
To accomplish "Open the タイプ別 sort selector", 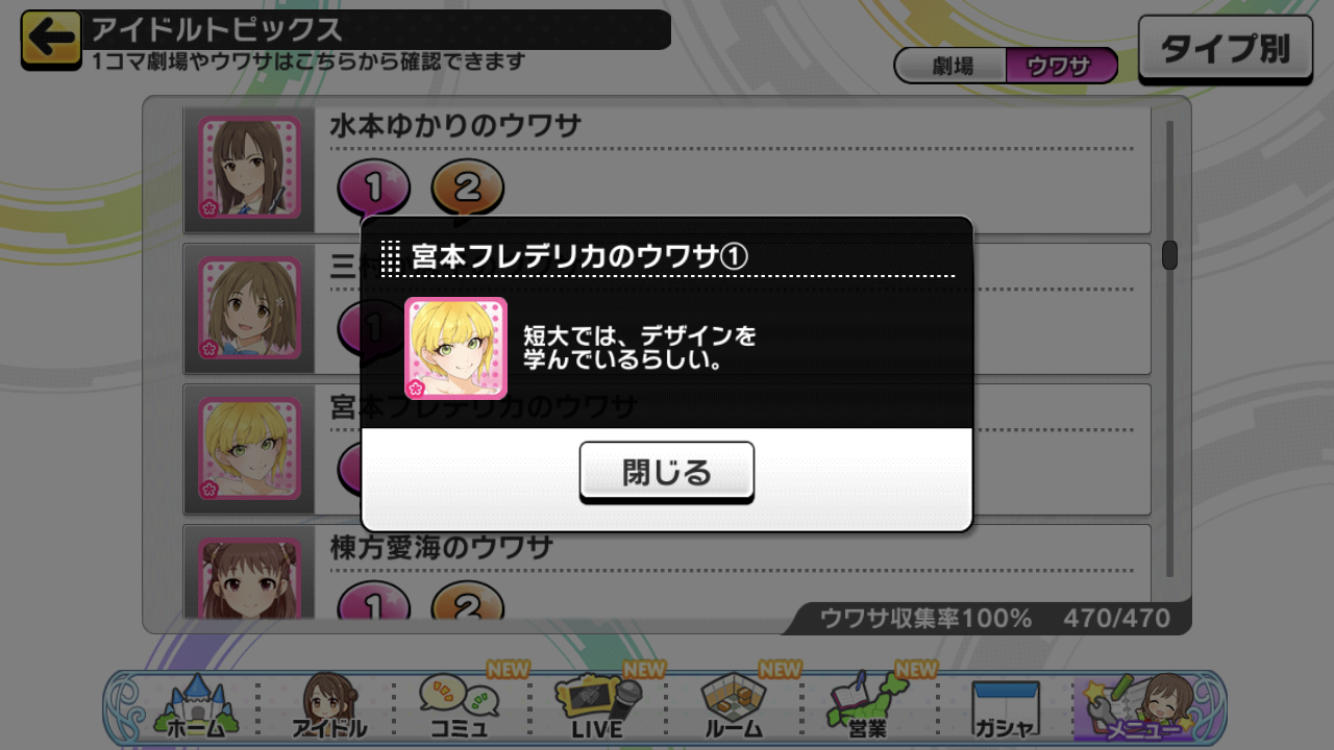I will pos(1225,50).
